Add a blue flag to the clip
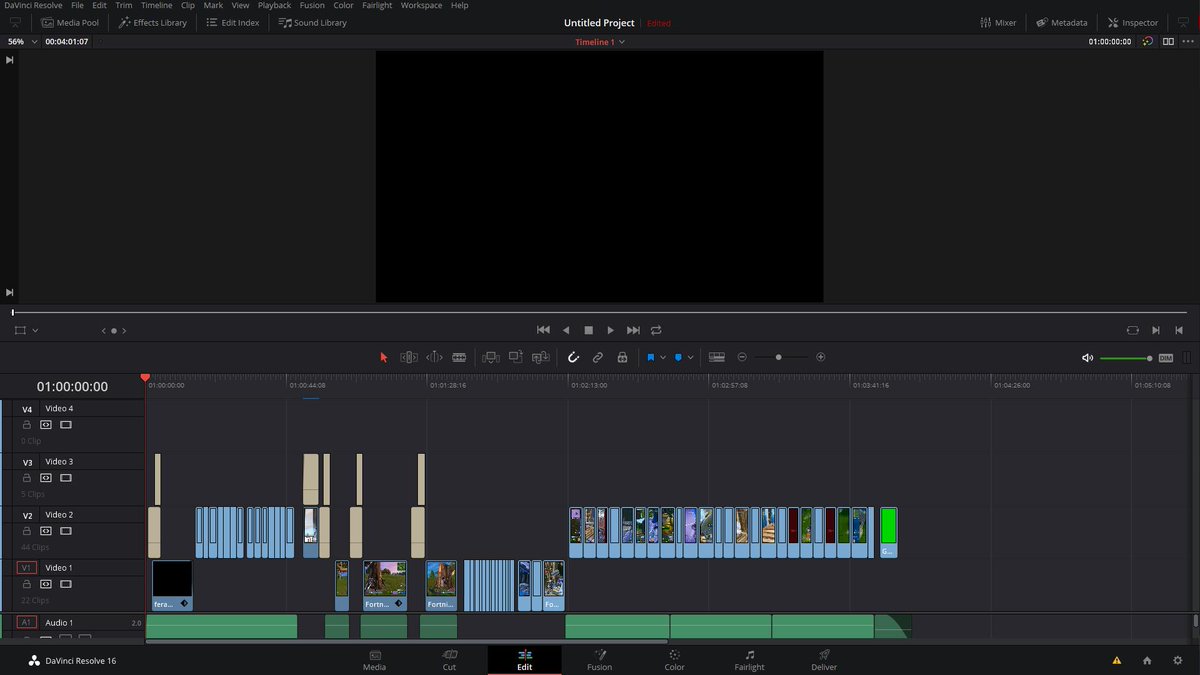Screen dimensions: 1200x675 pyautogui.click(x=651, y=357)
